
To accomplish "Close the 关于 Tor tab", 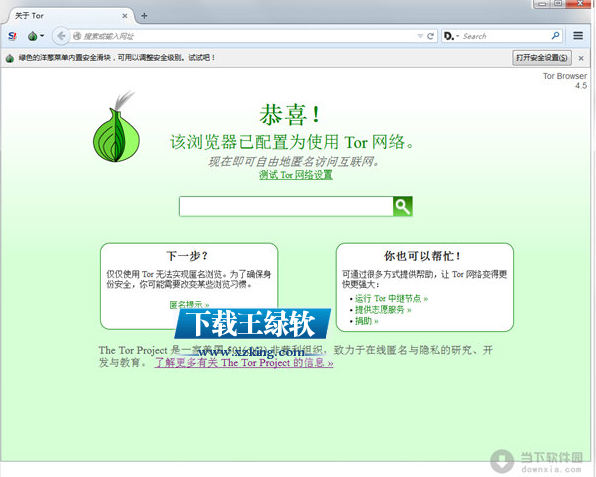I will click(x=125, y=16).
